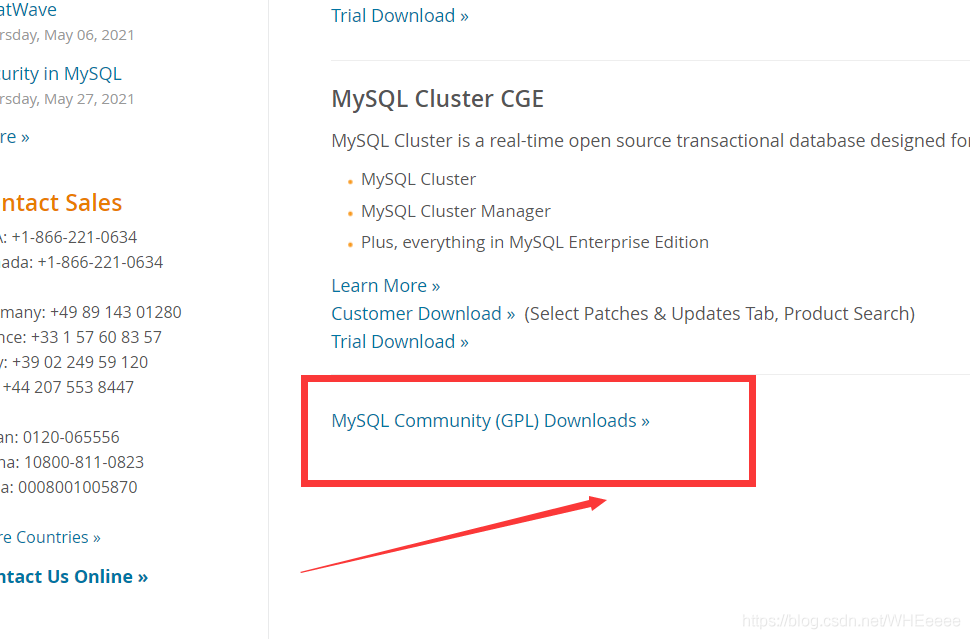Select phone number +49 89 143 01280
This screenshot has width=970, height=639.
click(116, 312)
